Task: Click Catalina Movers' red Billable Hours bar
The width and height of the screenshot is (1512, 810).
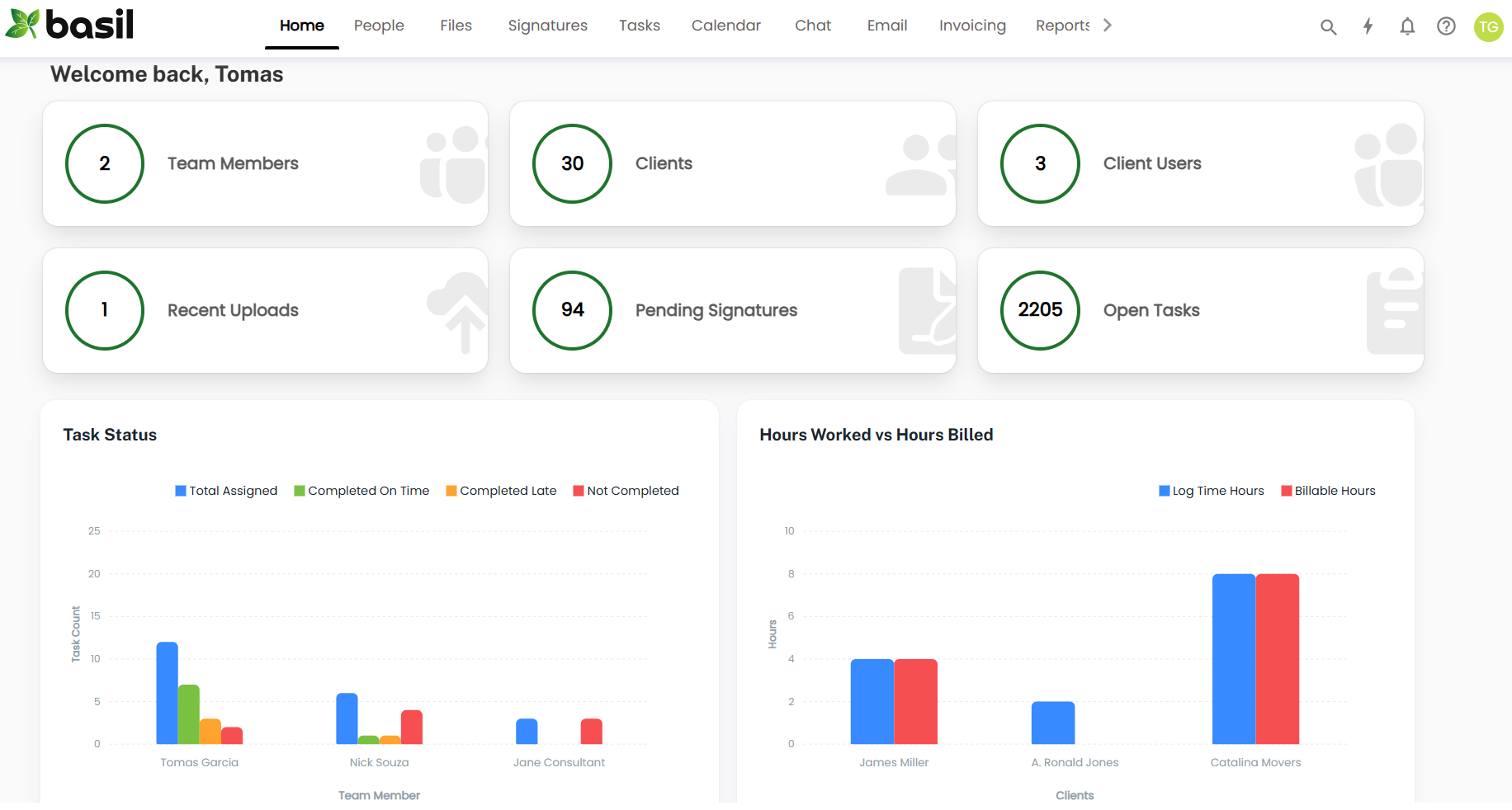Action: point(1278,659)
